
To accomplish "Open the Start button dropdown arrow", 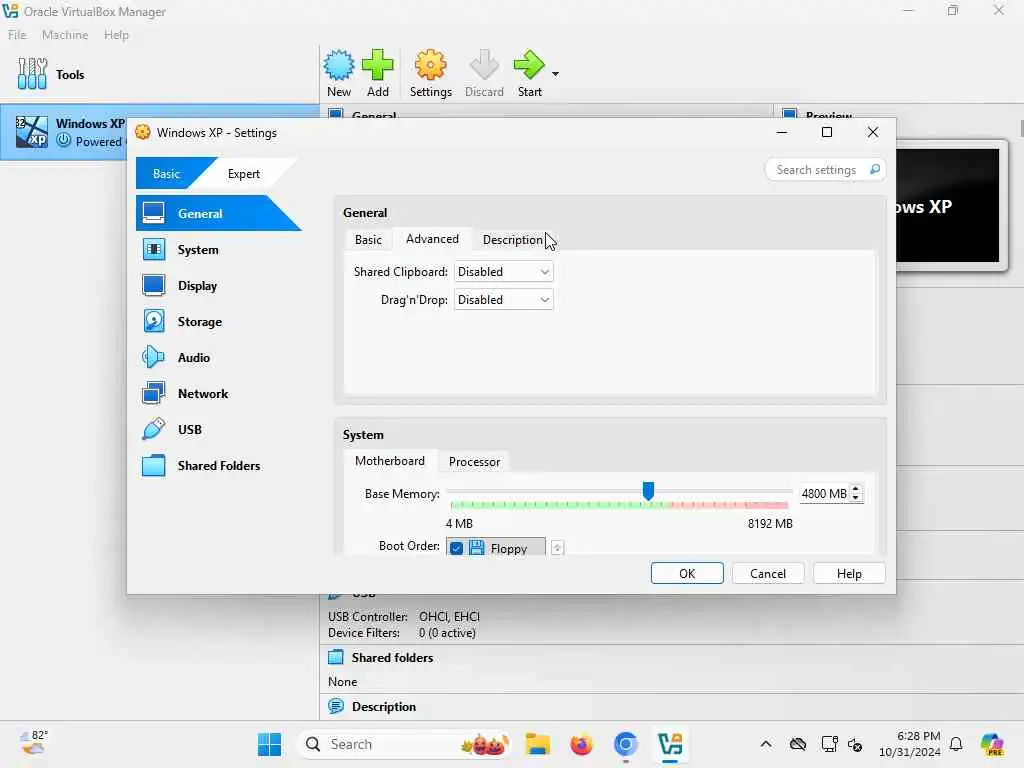I will 555,74.
